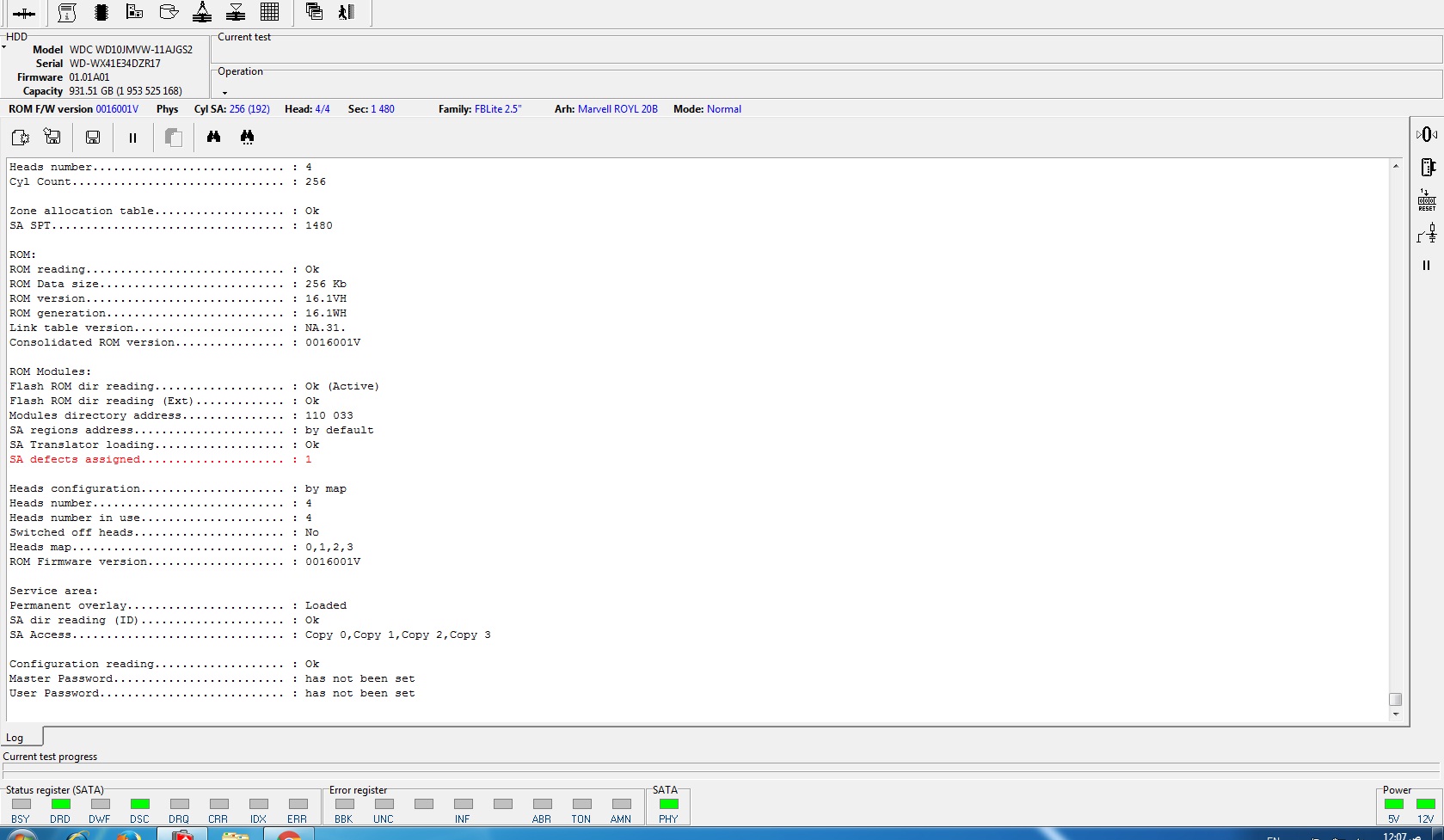Image resolution: width=1444 pixels, height=840 pixels.
Task: Click the binoculars find icon
Action: (x=213, y=137)
